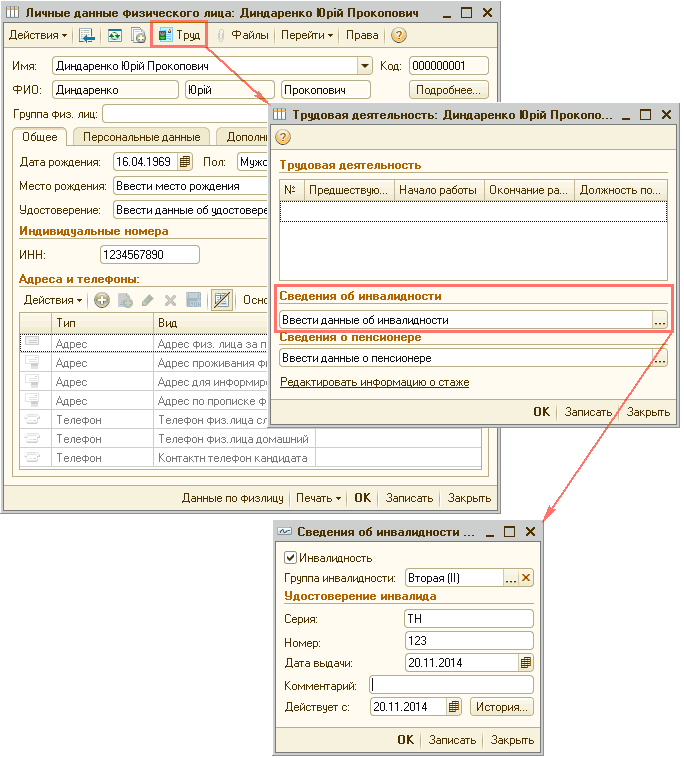This screenshot has width=684, height=758.
Task: Click the Труд toolbar button
Action: click(x=179, y=35)
